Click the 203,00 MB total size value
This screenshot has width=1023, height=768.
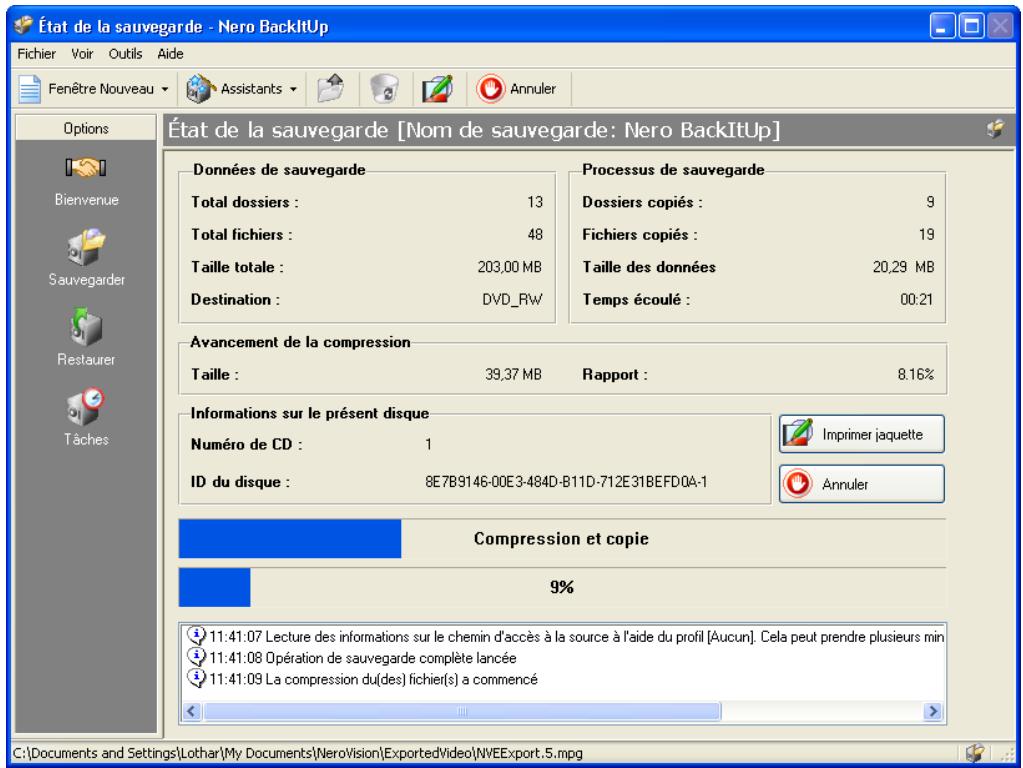click(x=510, y=267)
